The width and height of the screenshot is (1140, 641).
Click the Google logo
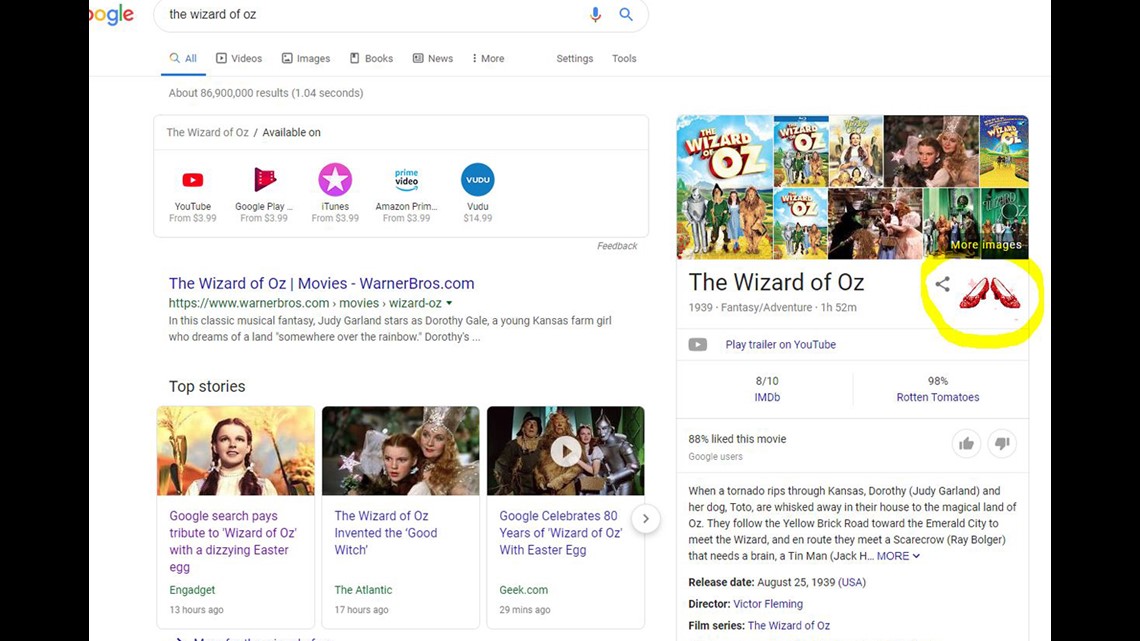point(112,15)
